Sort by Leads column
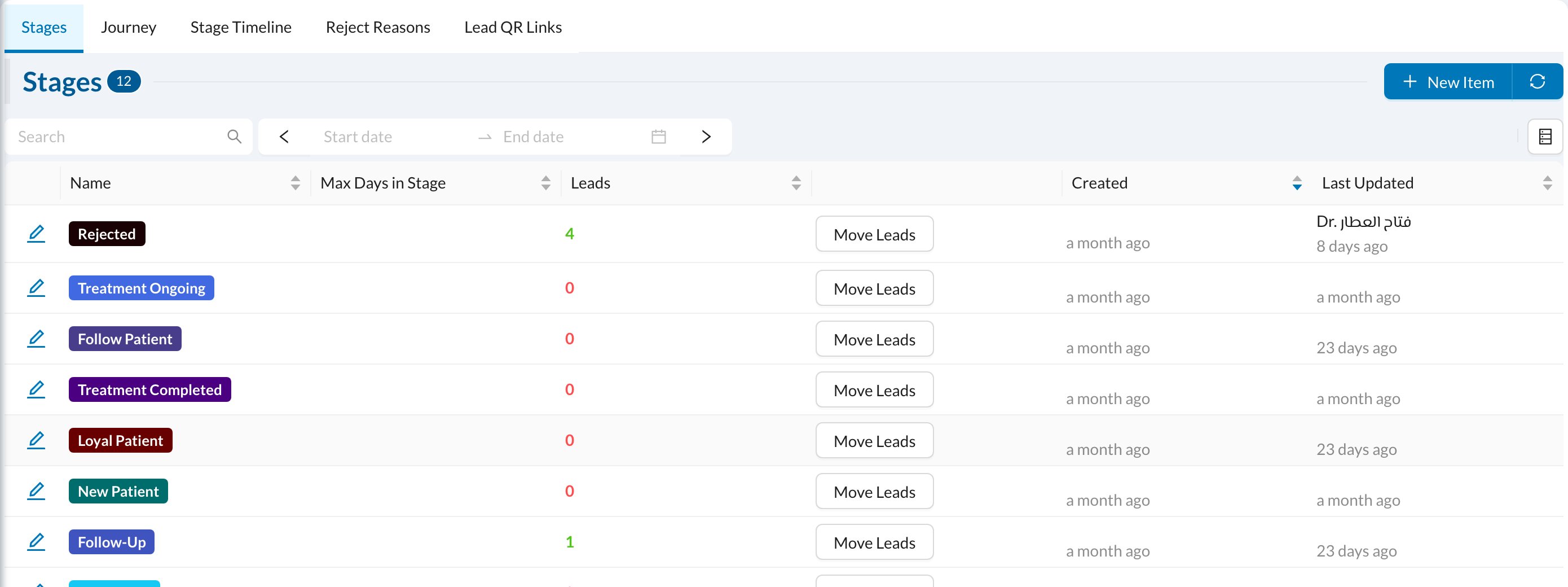Screen dimensions: 1568x587 tap(796, 183)
